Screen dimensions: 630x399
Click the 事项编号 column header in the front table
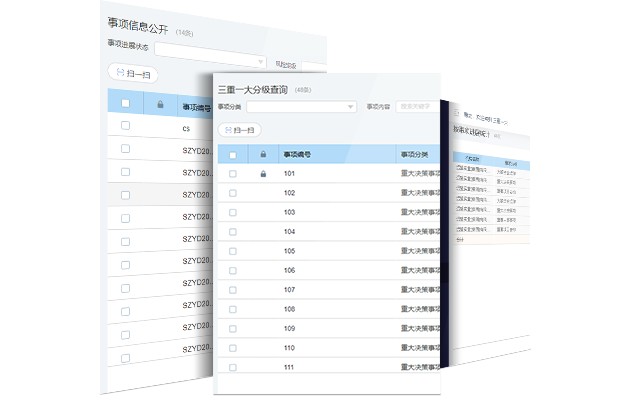pyautogui.click(x=297, y=155)
